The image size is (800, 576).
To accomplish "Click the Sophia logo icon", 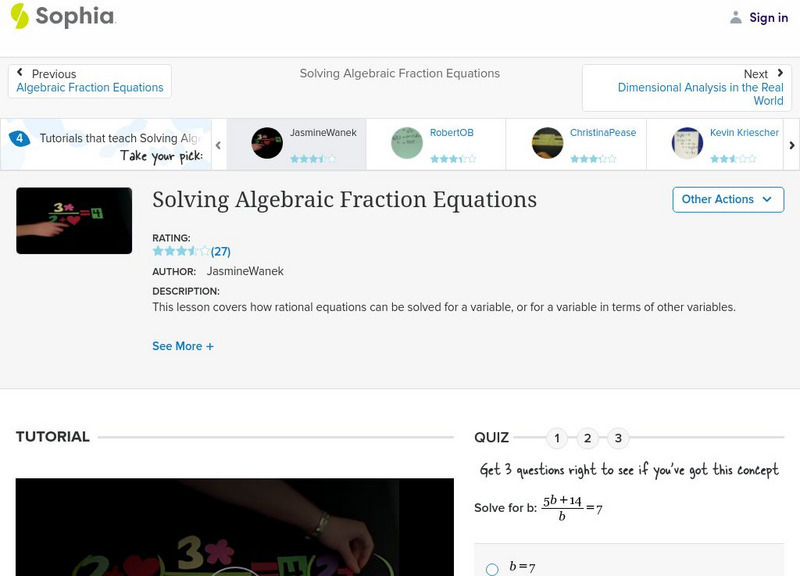I will 20,16.
